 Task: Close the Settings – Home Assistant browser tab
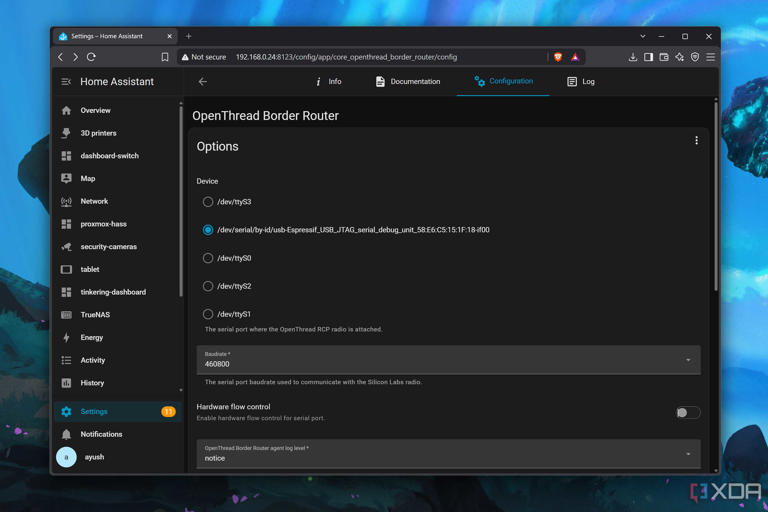pyautogui.click(x=169, y=36)
